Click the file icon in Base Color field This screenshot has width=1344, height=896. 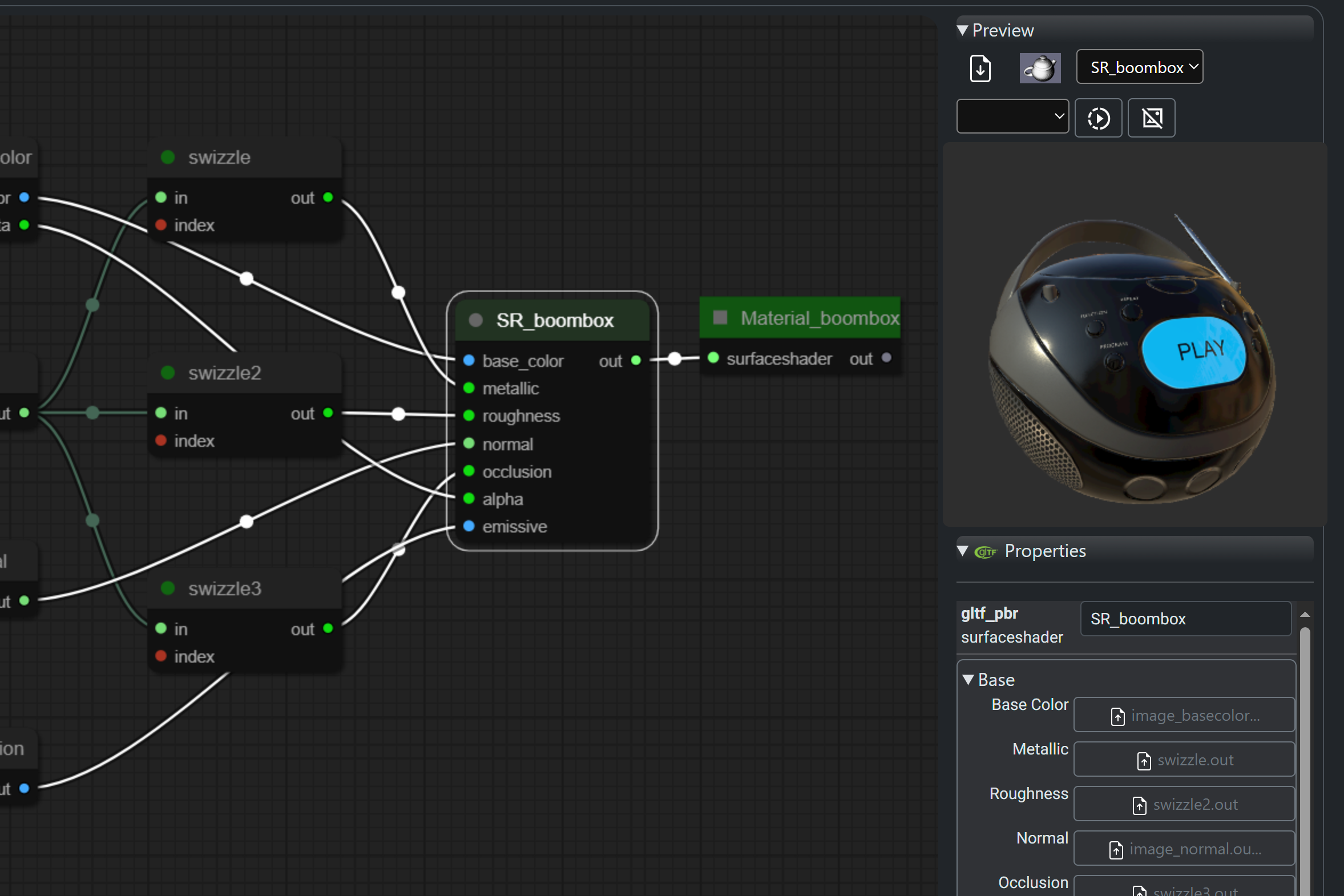[1117, 716]
